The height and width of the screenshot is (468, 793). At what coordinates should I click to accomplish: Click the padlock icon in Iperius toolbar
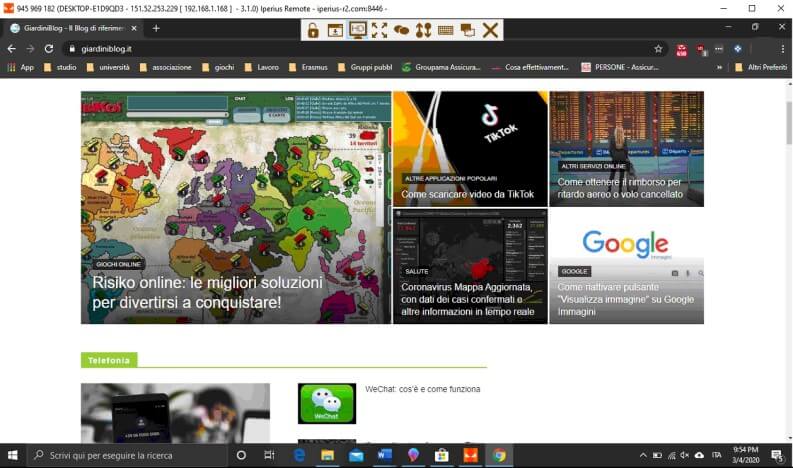[313, 30]
